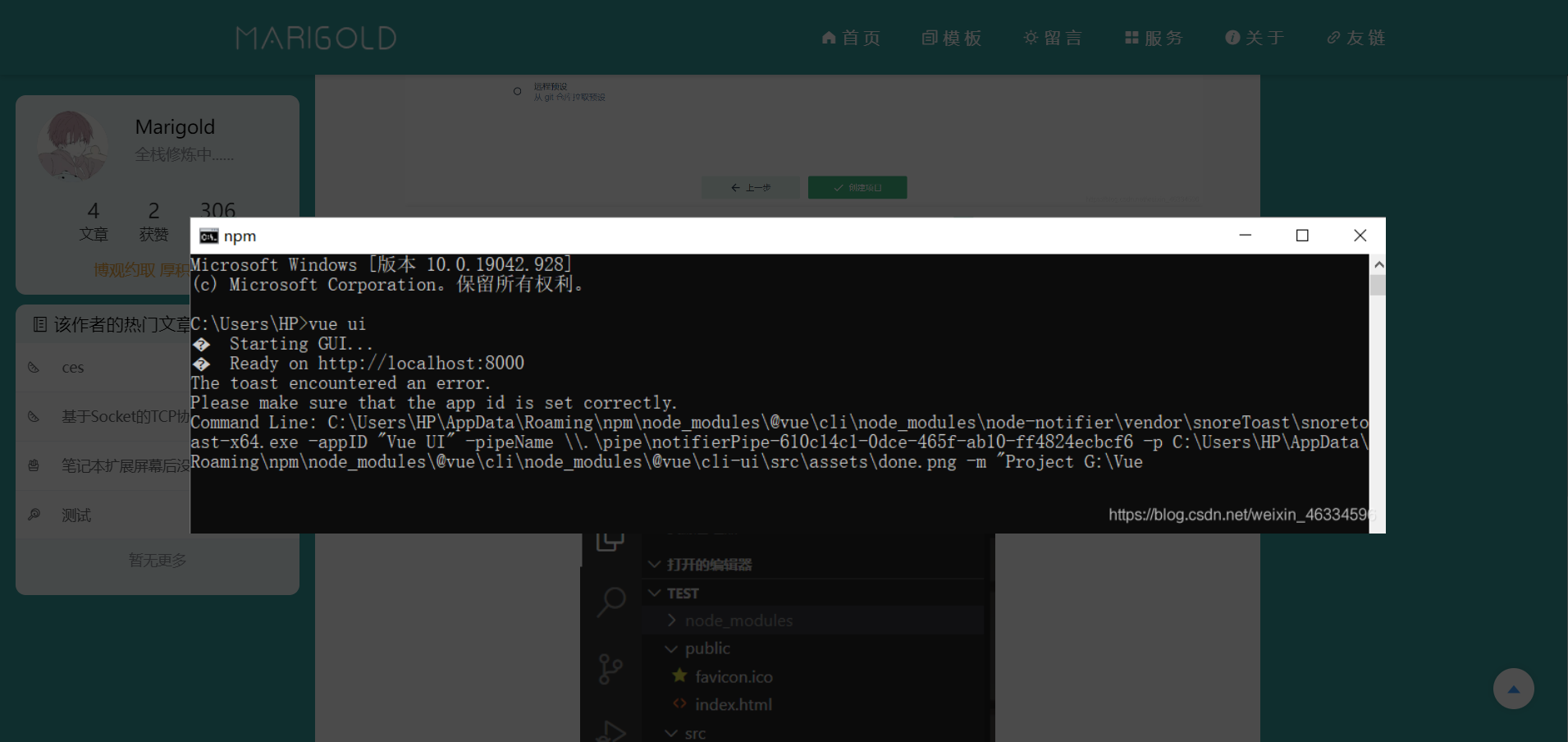This screenshot has height=742, width=1568.
Task: Click the console scrollbar up arrow
Action: click(1378, 264)
